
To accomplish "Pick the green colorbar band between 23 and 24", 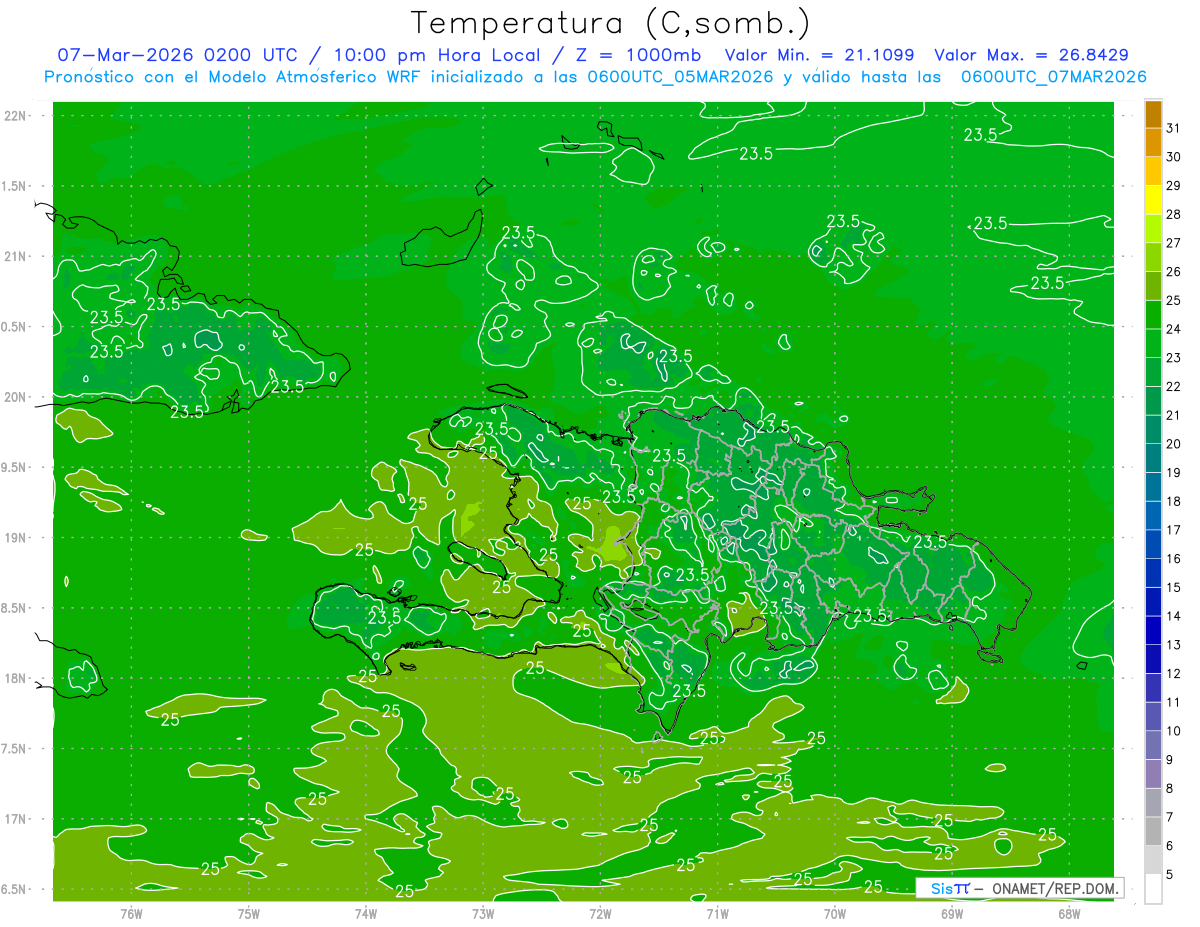I will [1153, 343].
